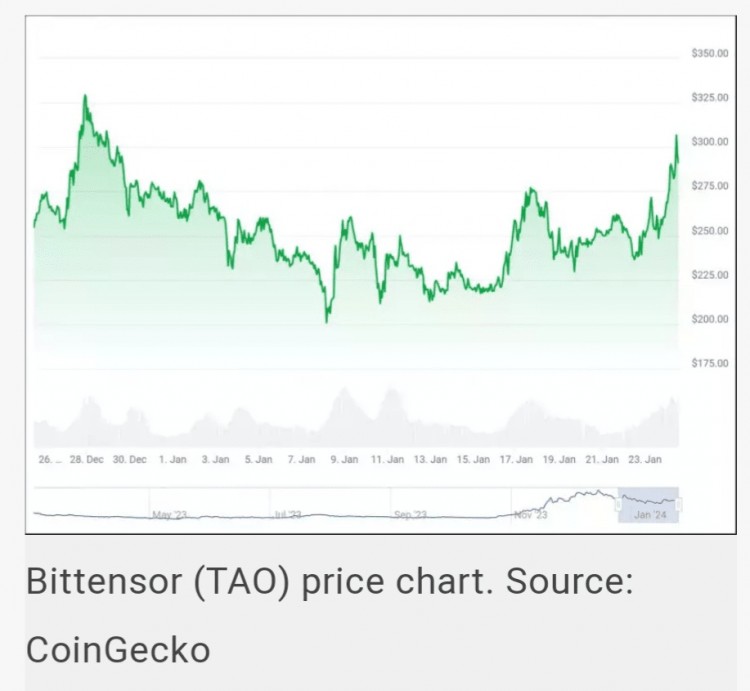Click the Sep '23 label in navigator
The width and height of the screenshot is (750, 691).
(x=410, y=515)
